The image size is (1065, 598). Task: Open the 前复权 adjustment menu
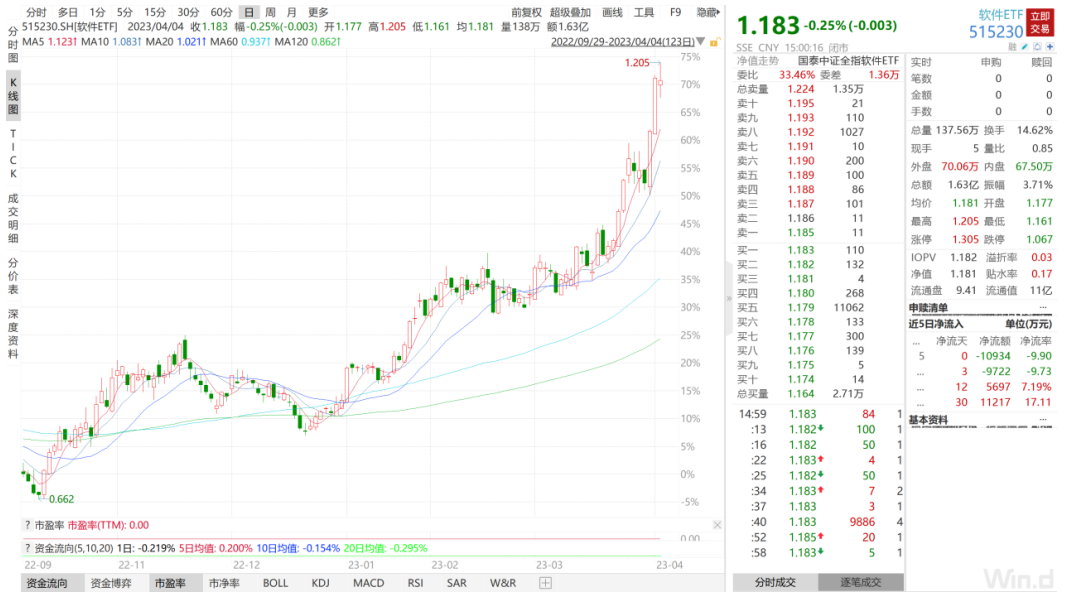[526, 12]
